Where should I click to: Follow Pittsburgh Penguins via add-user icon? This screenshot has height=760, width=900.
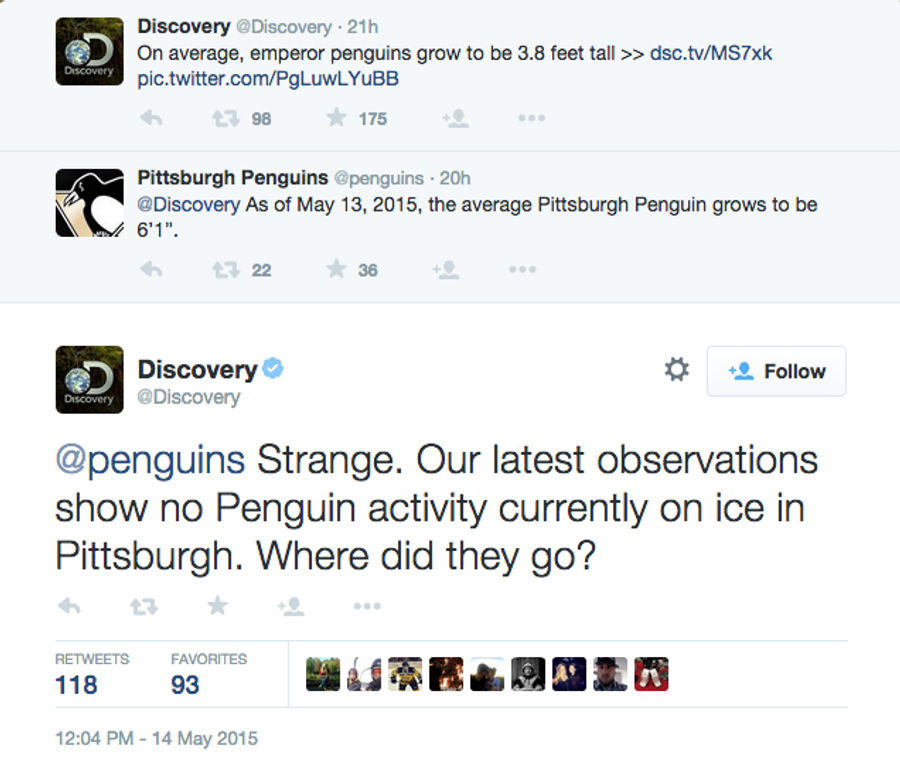[446, 269]
